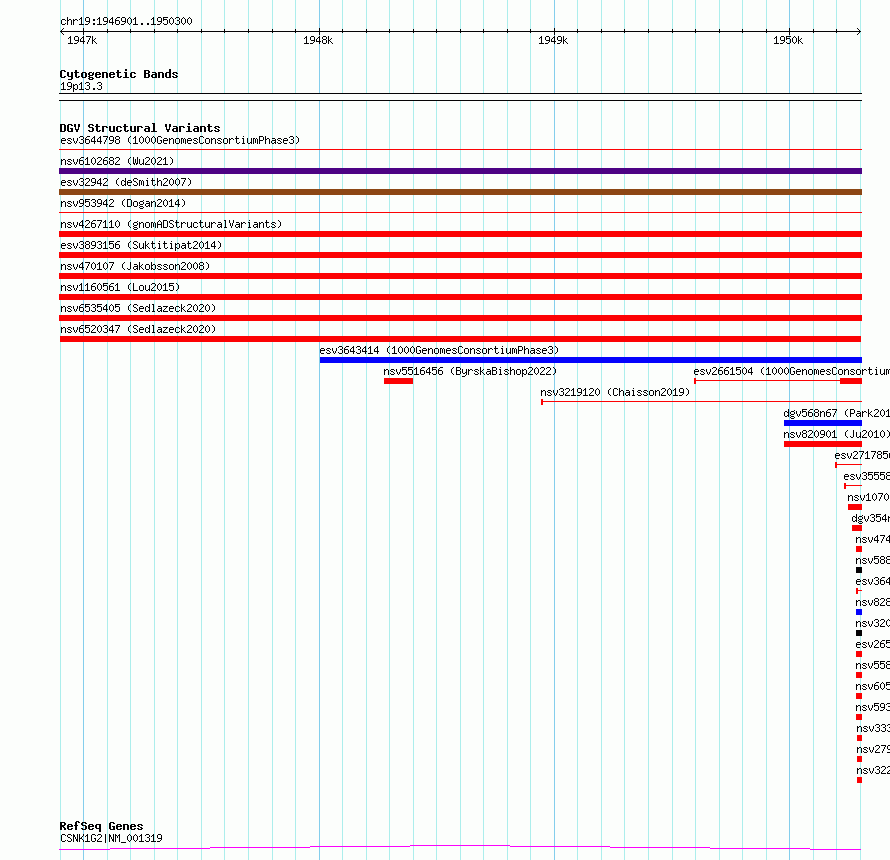The width and height of the screenshot is (890, 860).
Task: Select the Cytogenetic Bands track title
Action: (119, 74)
